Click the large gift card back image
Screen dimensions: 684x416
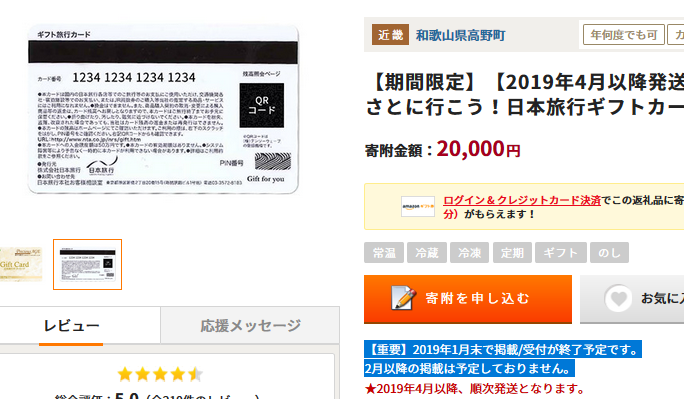point(163,109)
